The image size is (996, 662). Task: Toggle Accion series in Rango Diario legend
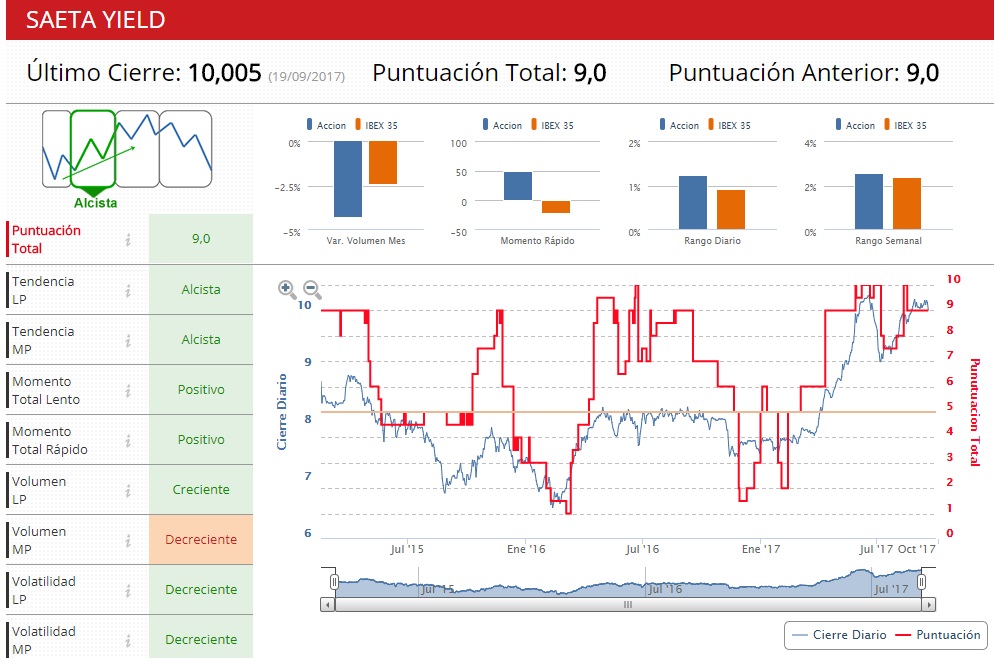[679, 125]
